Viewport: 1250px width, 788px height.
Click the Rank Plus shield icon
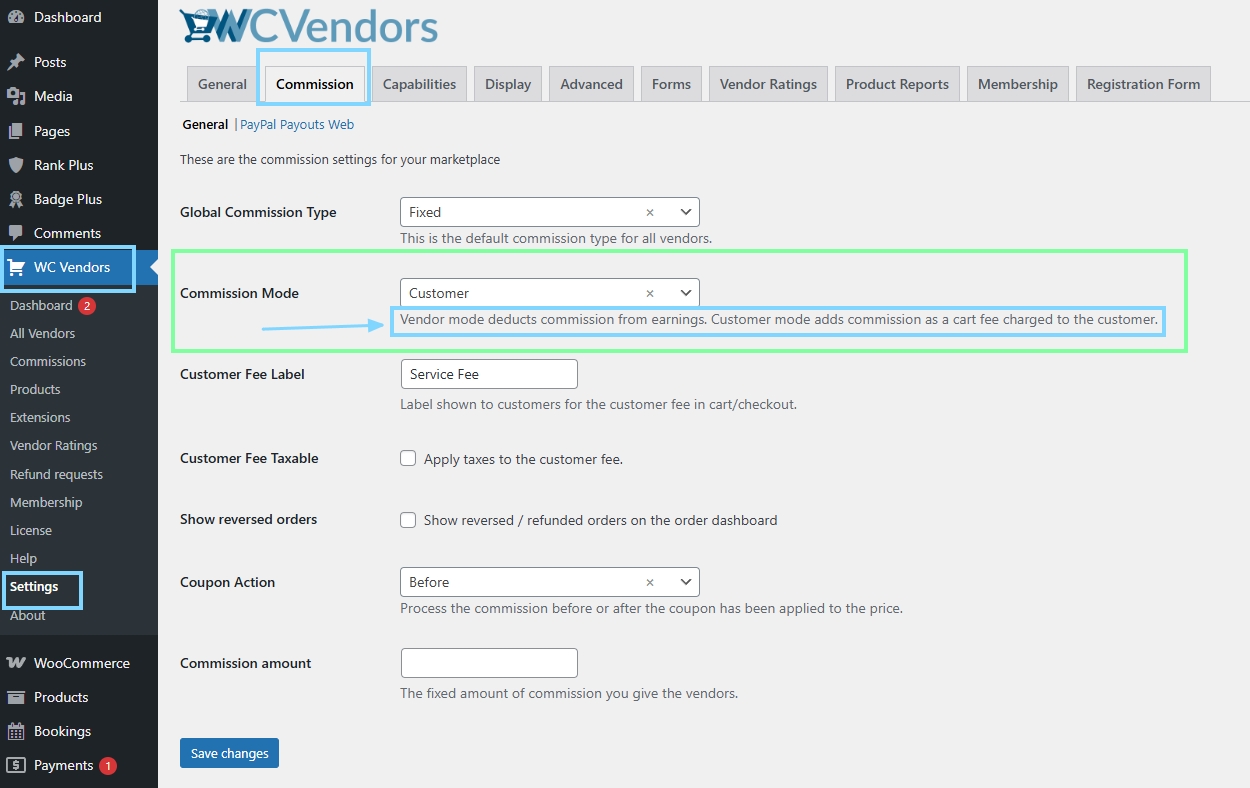(x=16, y=165)
